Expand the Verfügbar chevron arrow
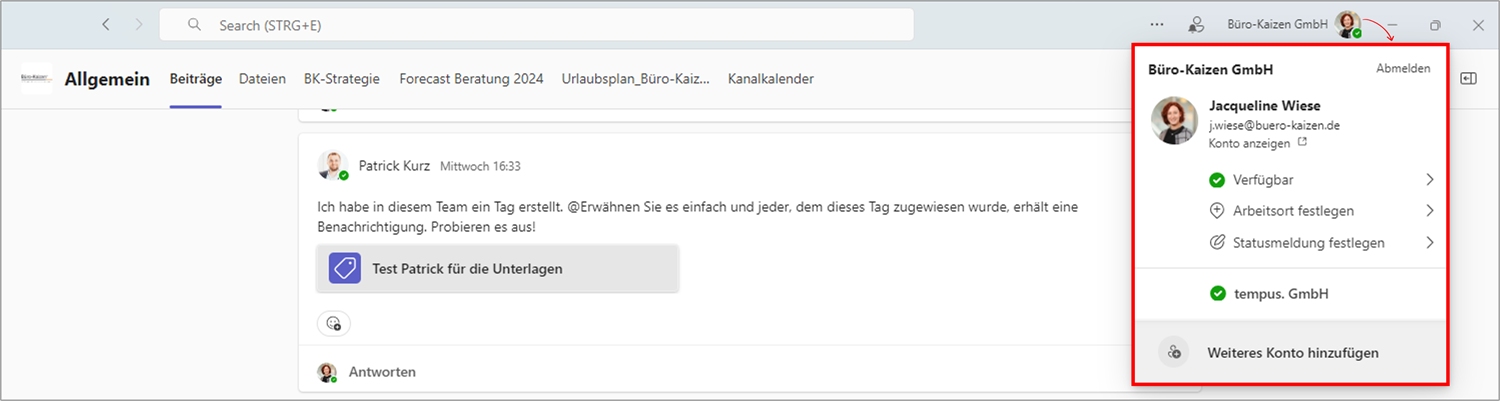Image resolution: width=1500 pixels, height=401 pixels. point(1430,180)
